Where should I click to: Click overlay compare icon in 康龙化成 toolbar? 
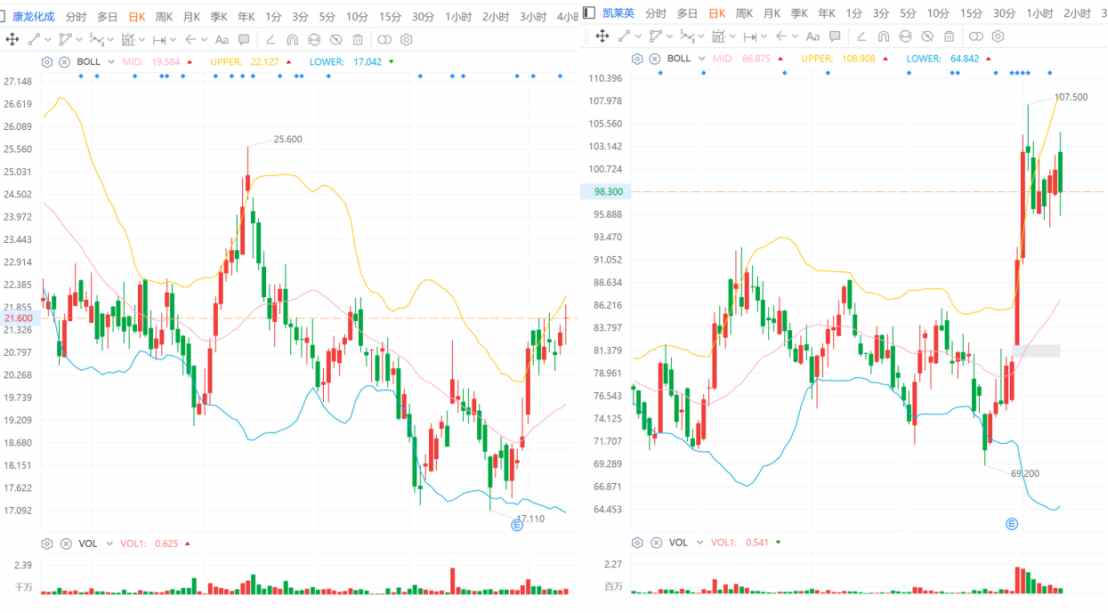click(x=384, y=40)
